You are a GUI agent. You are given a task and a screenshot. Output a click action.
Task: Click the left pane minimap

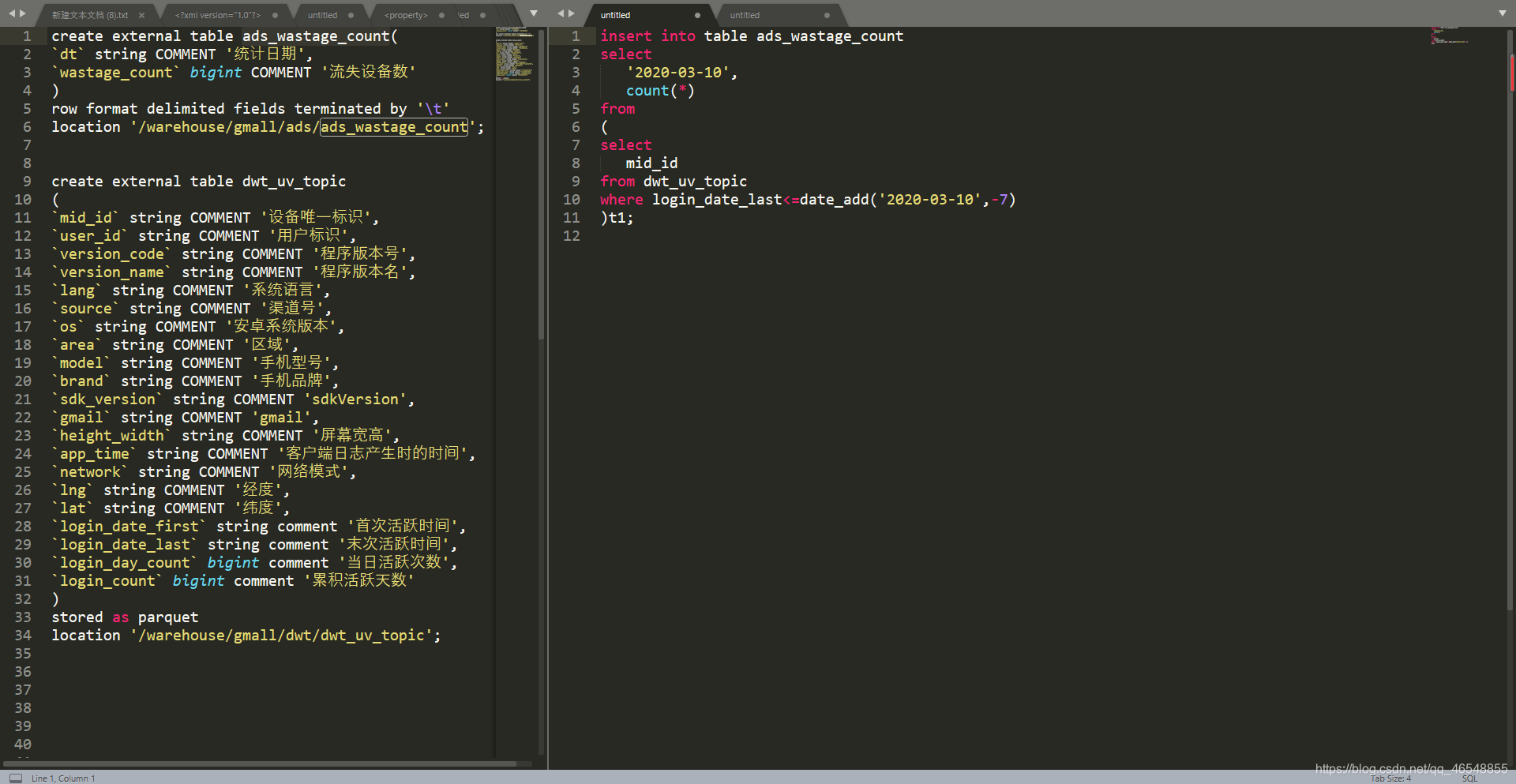click(514, 54)
